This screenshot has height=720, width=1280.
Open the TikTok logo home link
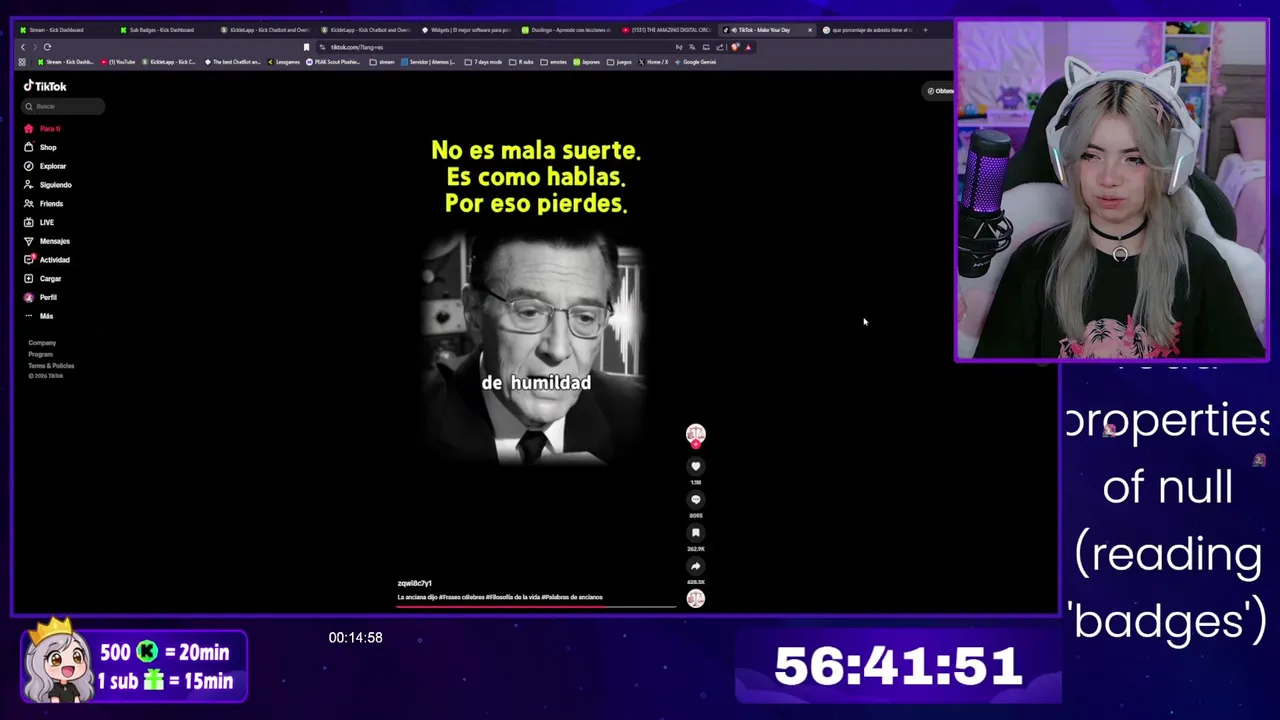(x=45, y=86)
